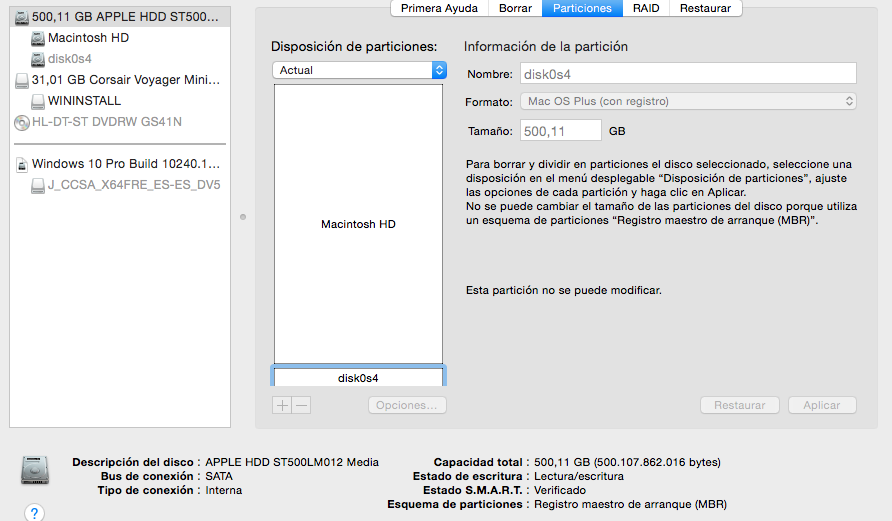
Task: Click the Nombre text field
Action: 688,74
